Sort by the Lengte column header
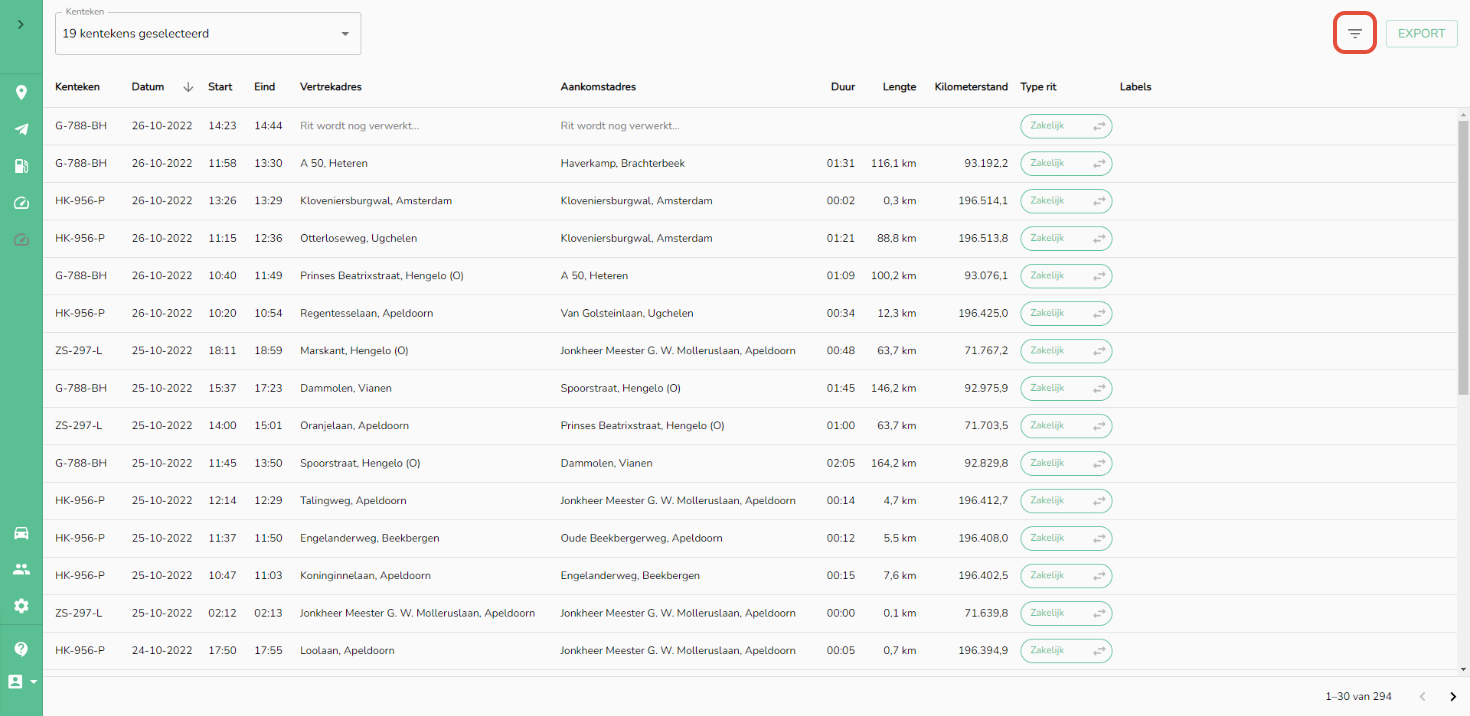The image size is (1470, 716). [x=899, y=87]
